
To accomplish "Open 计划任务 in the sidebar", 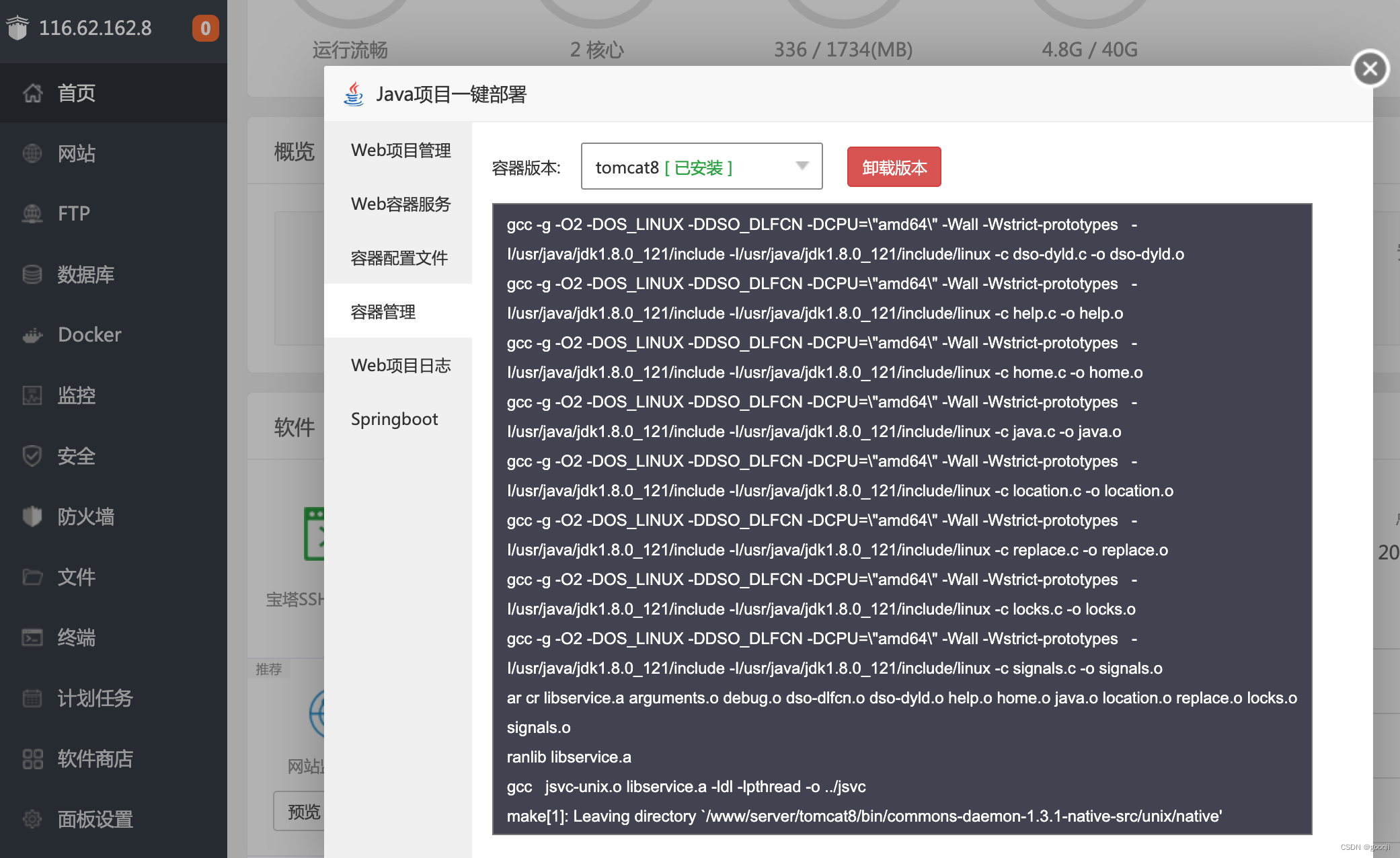I will click(x=114, y=698).
